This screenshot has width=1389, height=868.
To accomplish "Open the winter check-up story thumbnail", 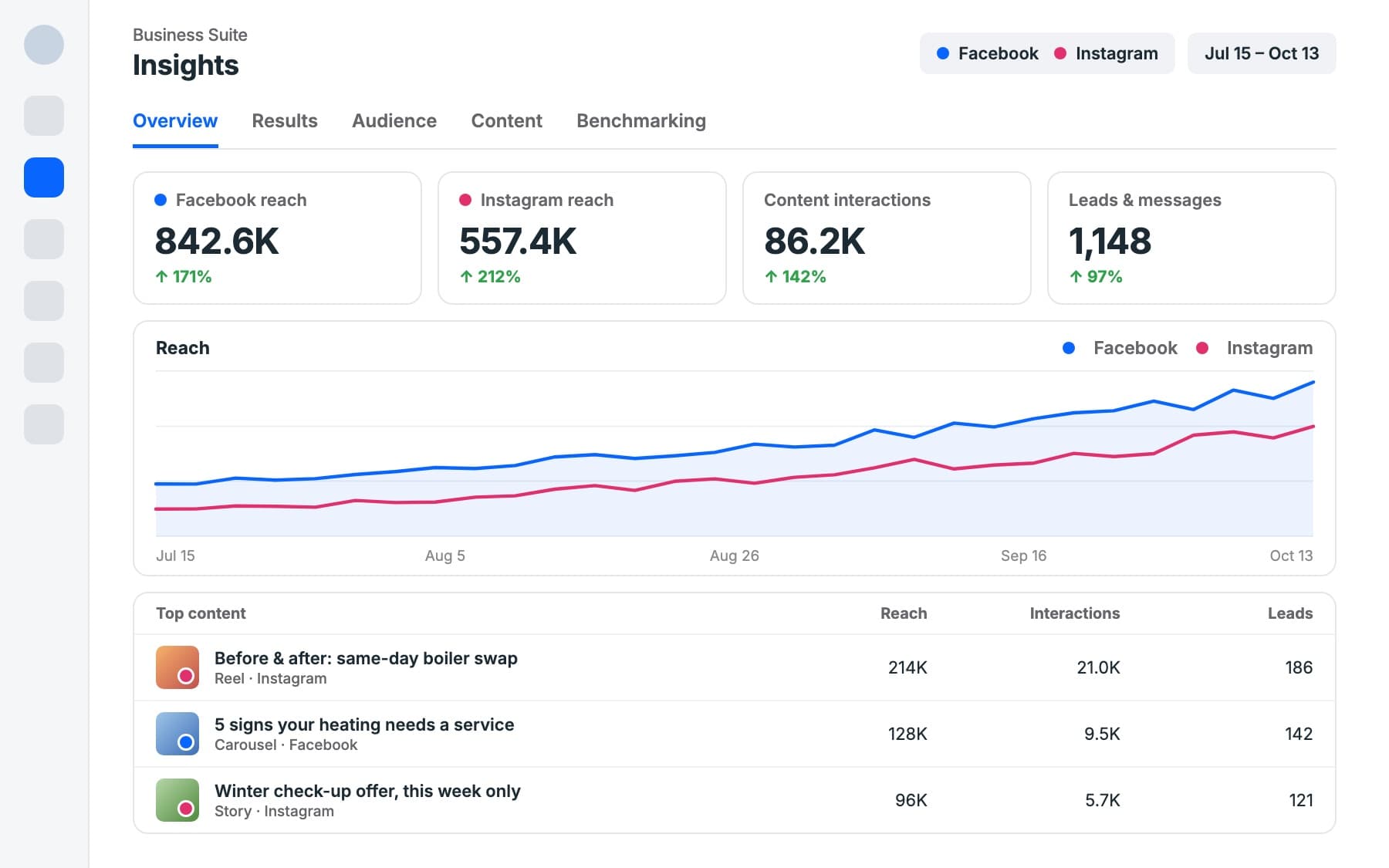I will tap(177, 800).
